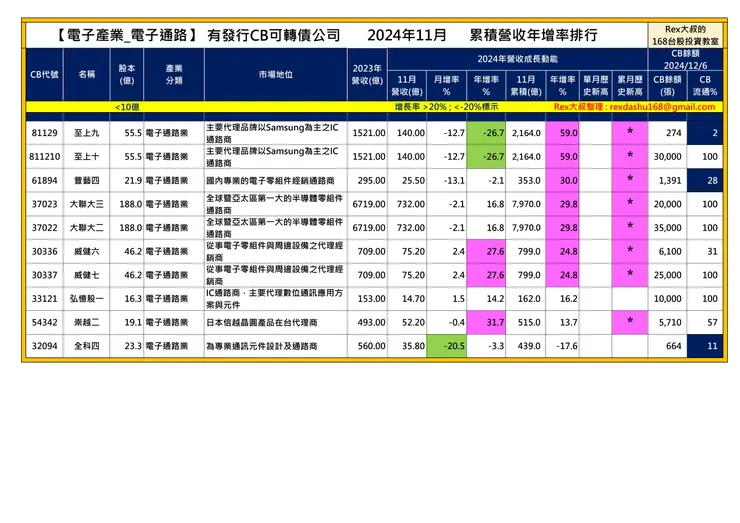
Task: Select the 名稱 column header
Action: pos(87,75)
